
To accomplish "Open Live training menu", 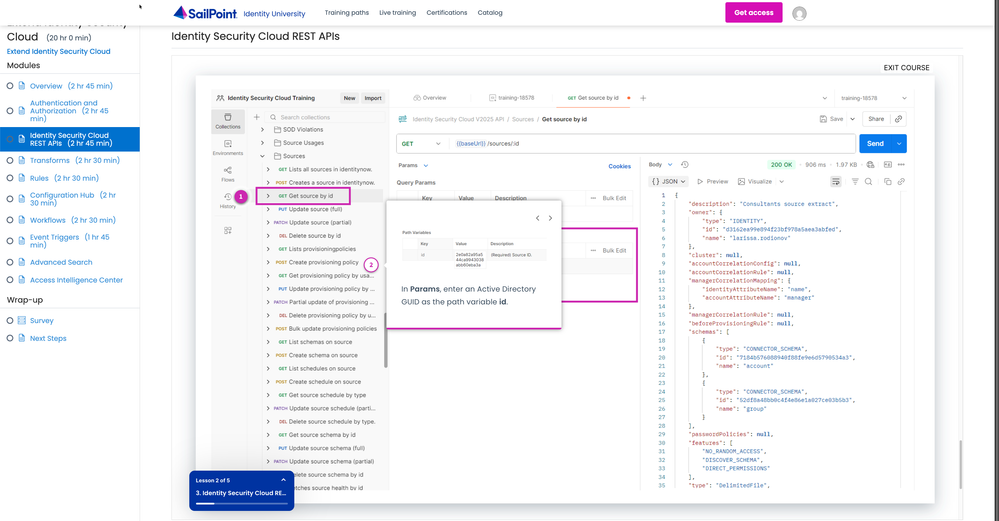I will [398, 13].
